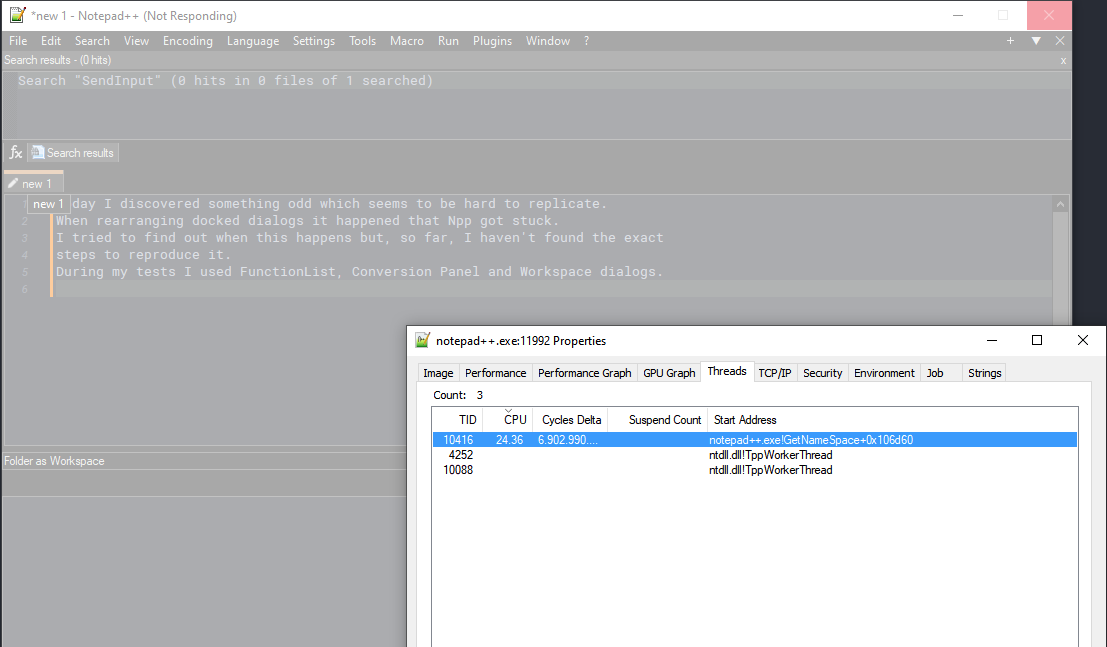
Task: Open the Settings menu
Action: (314, 41)
